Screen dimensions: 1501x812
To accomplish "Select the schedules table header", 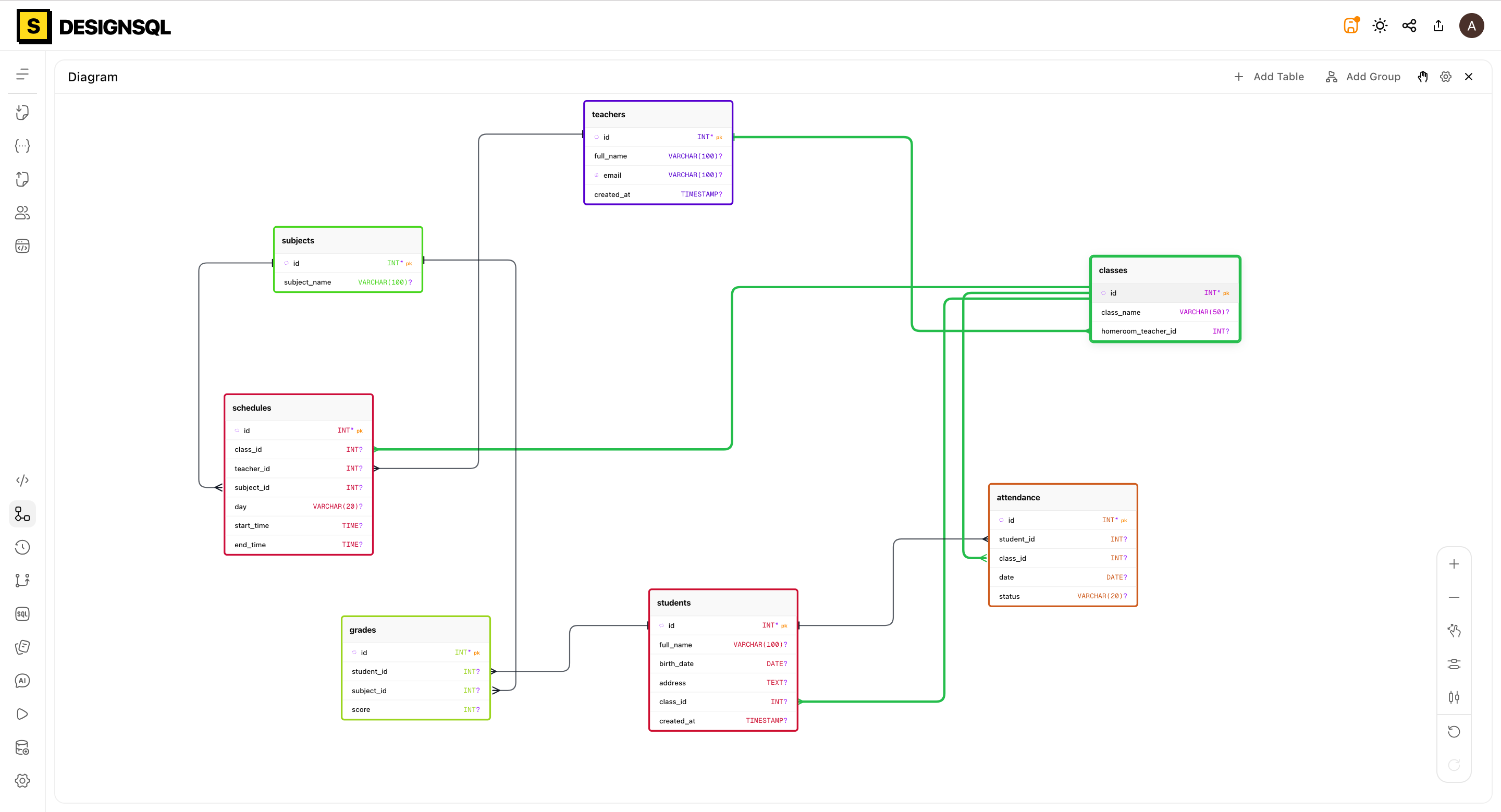I will (298, 408).
